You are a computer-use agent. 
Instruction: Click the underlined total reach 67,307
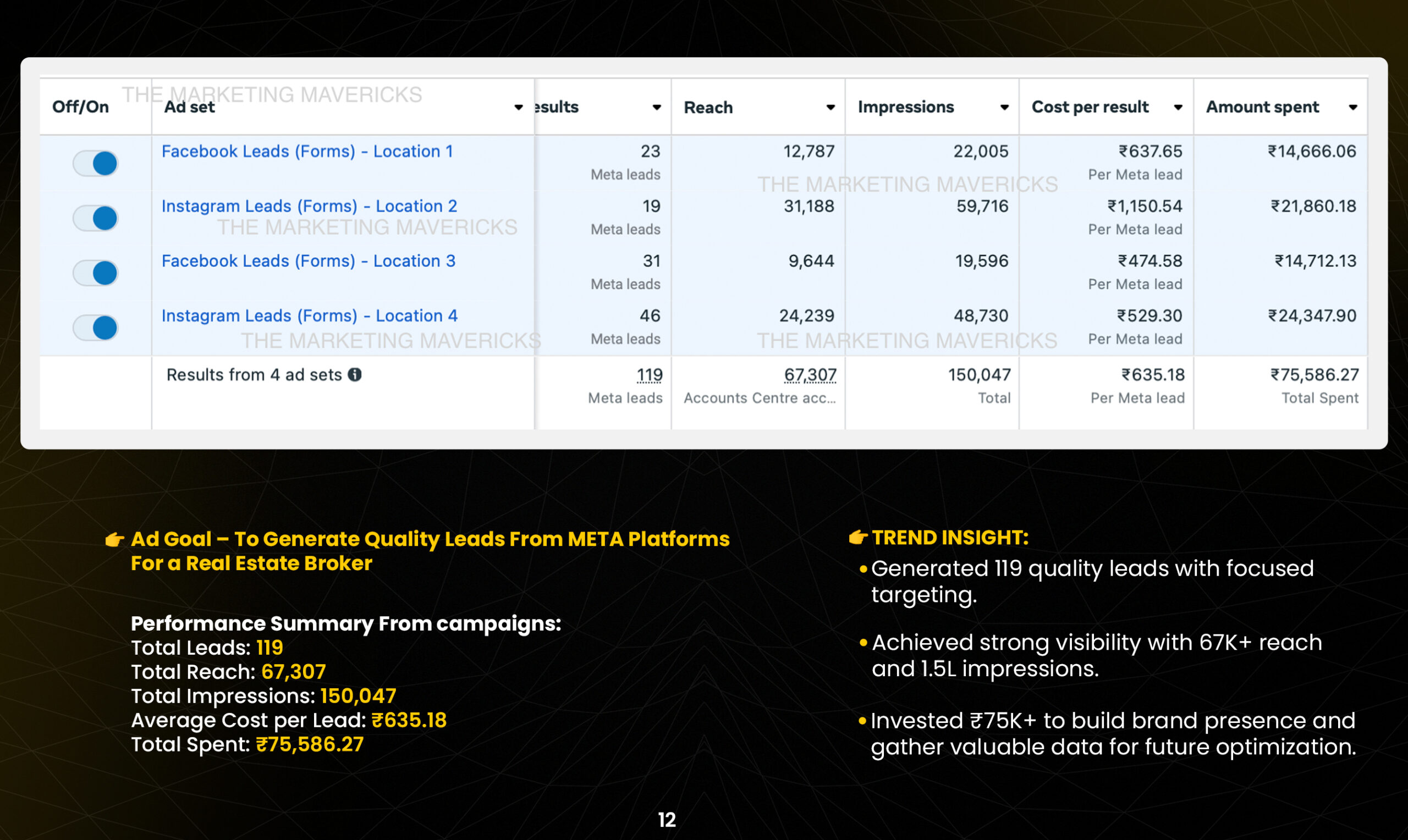810,375
